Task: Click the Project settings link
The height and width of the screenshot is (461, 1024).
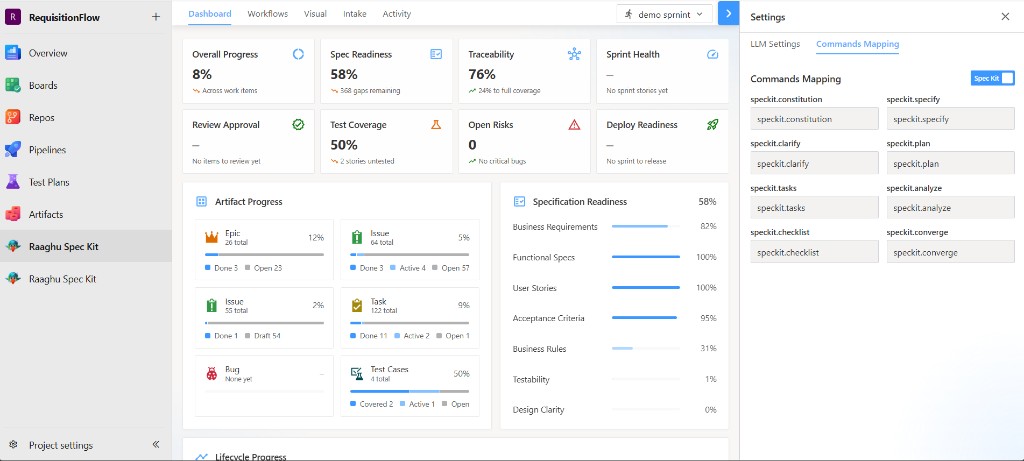Action: point(61,445)
